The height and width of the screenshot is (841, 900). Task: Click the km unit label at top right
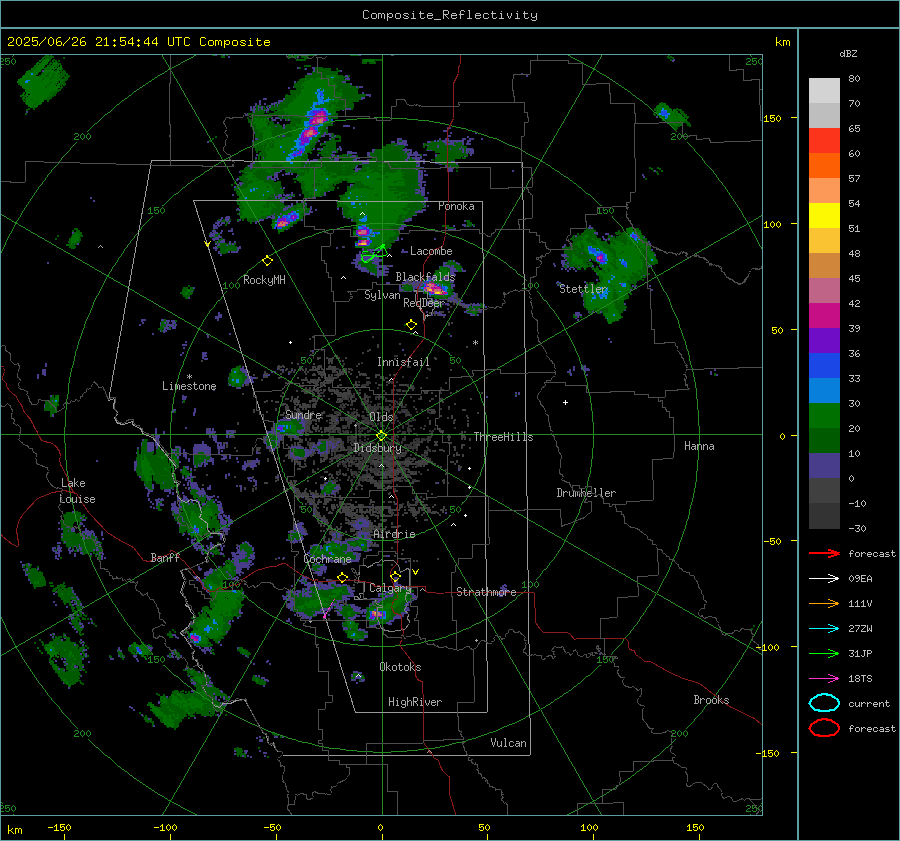pyautogui.click(x=782, y=42)
